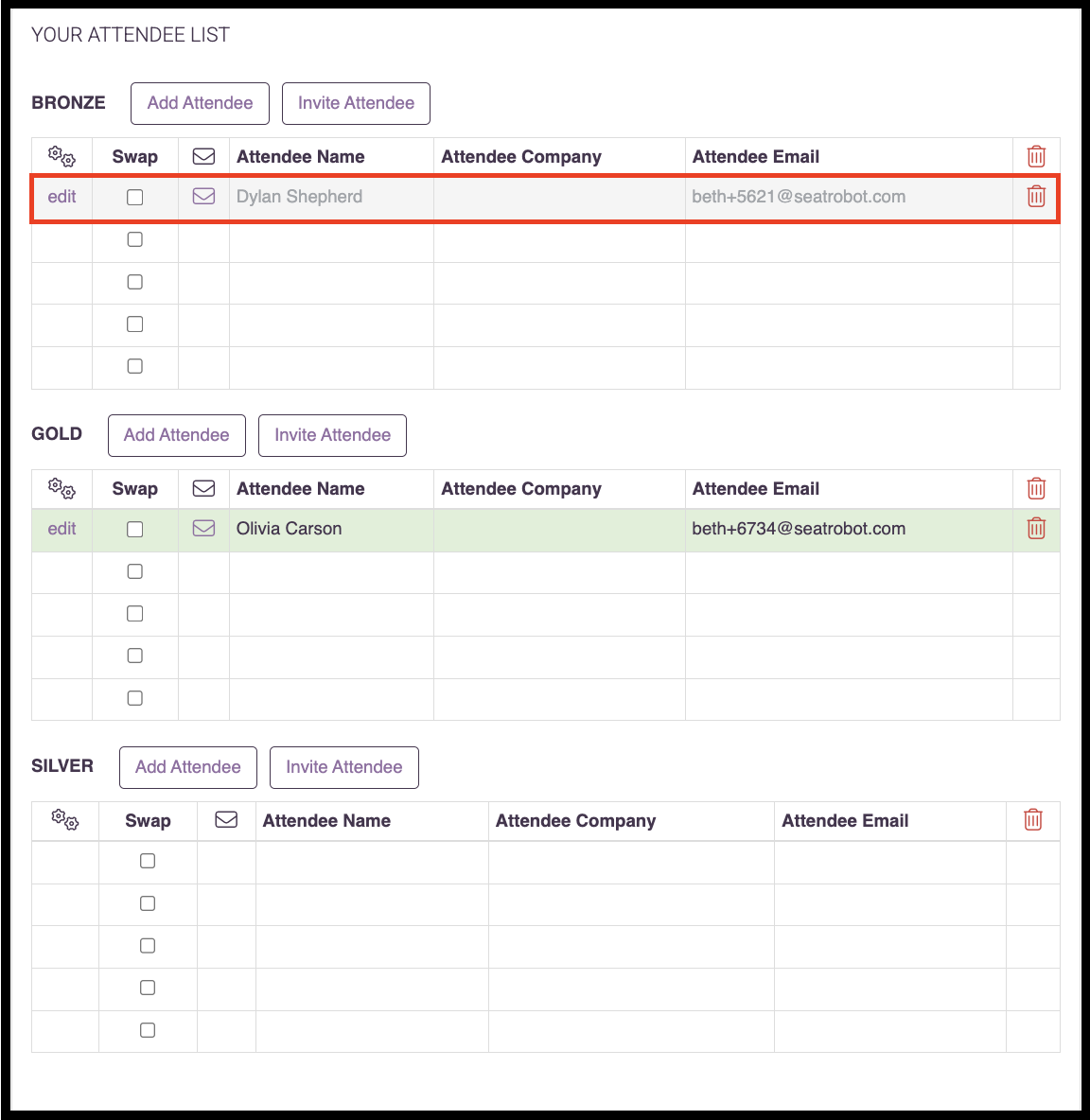
Task: Click the YOUR ATTENDEE LIST heading
Action: [131, 34]
